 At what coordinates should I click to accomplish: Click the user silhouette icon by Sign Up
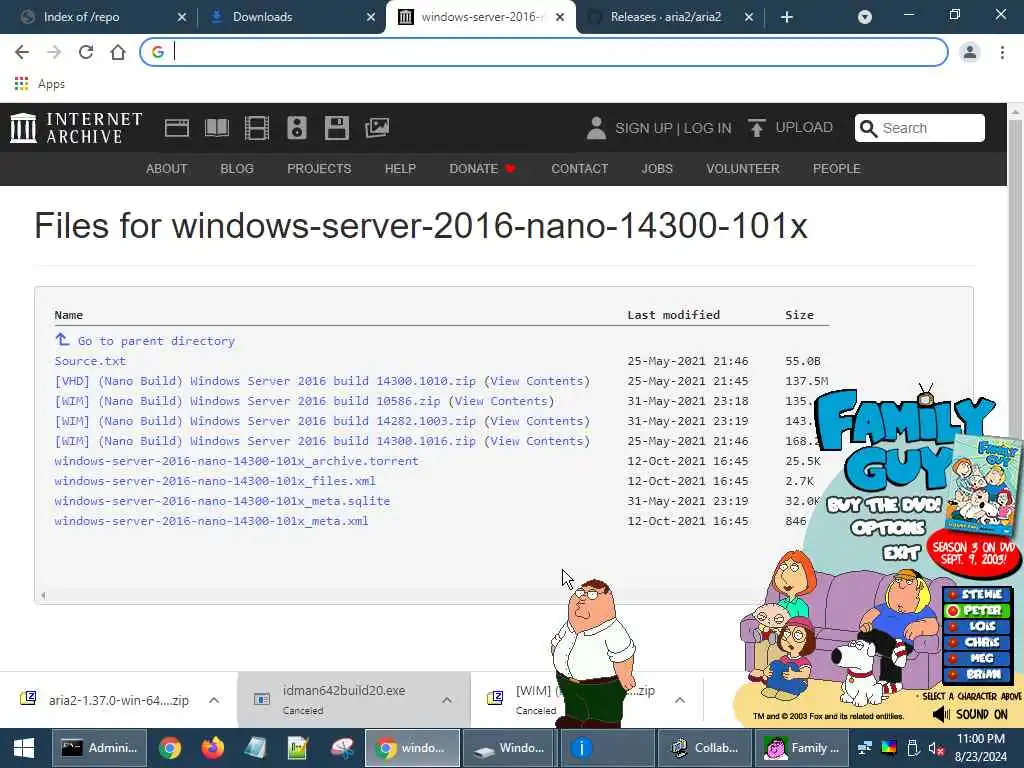tap(596, 128)
